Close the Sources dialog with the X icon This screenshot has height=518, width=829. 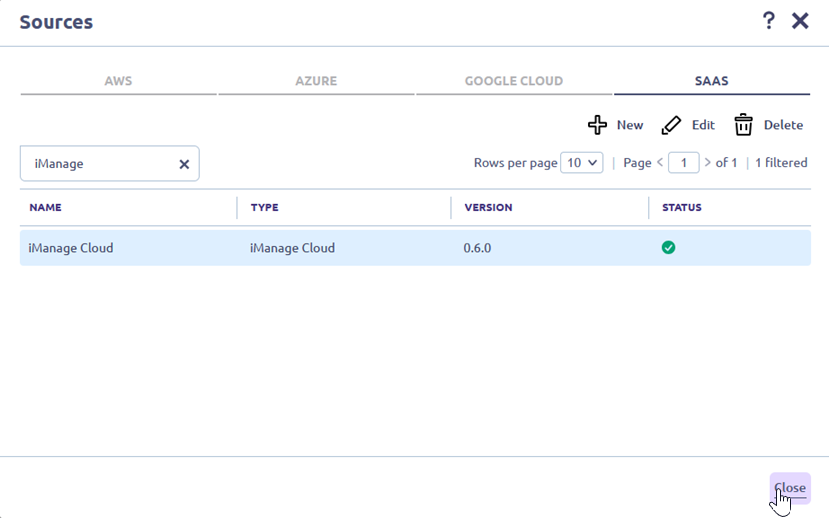tap(800, 21)
